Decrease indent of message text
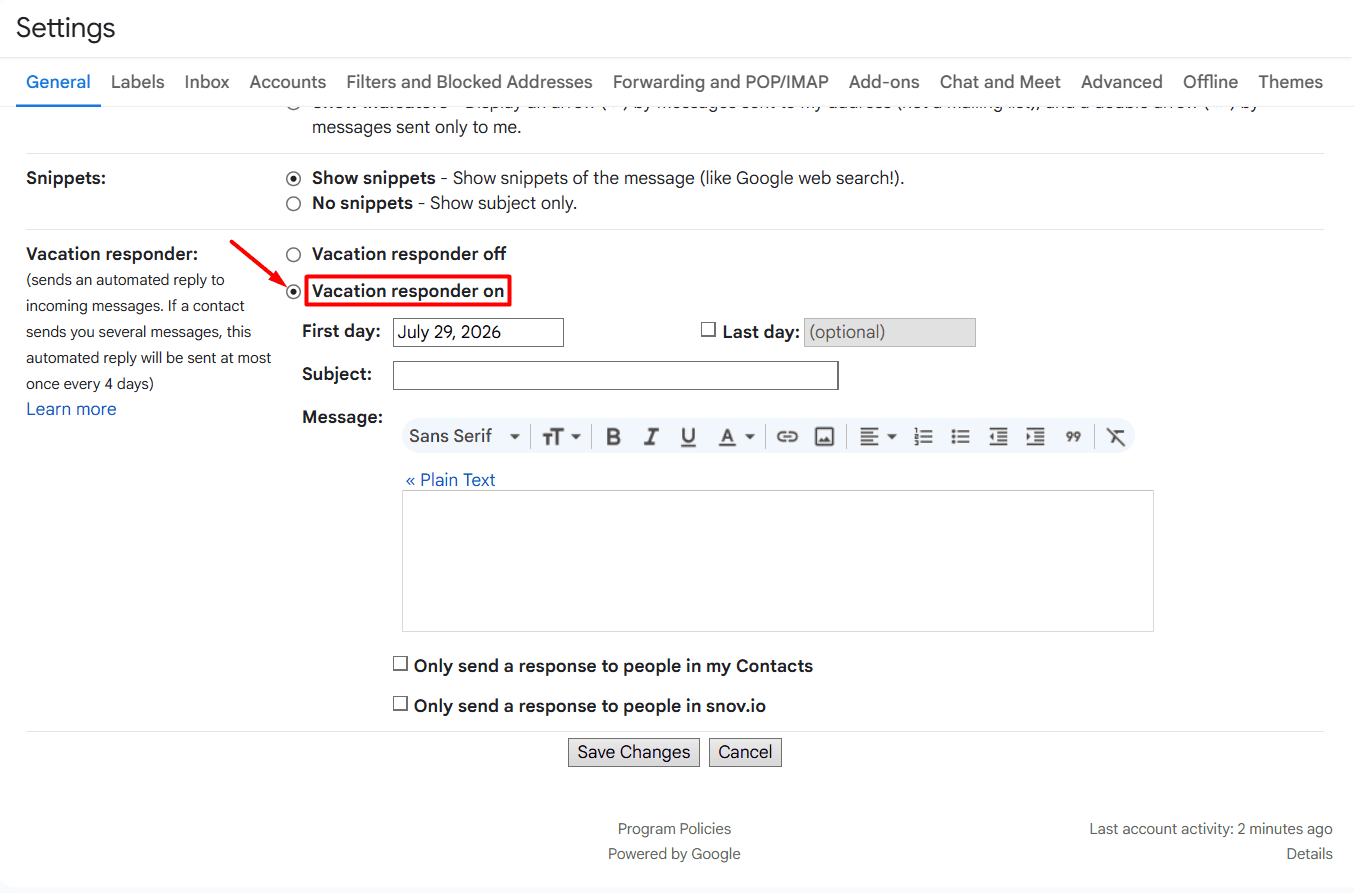The height and width of the screenshot is (893, 1354). (x=998, y=436)
